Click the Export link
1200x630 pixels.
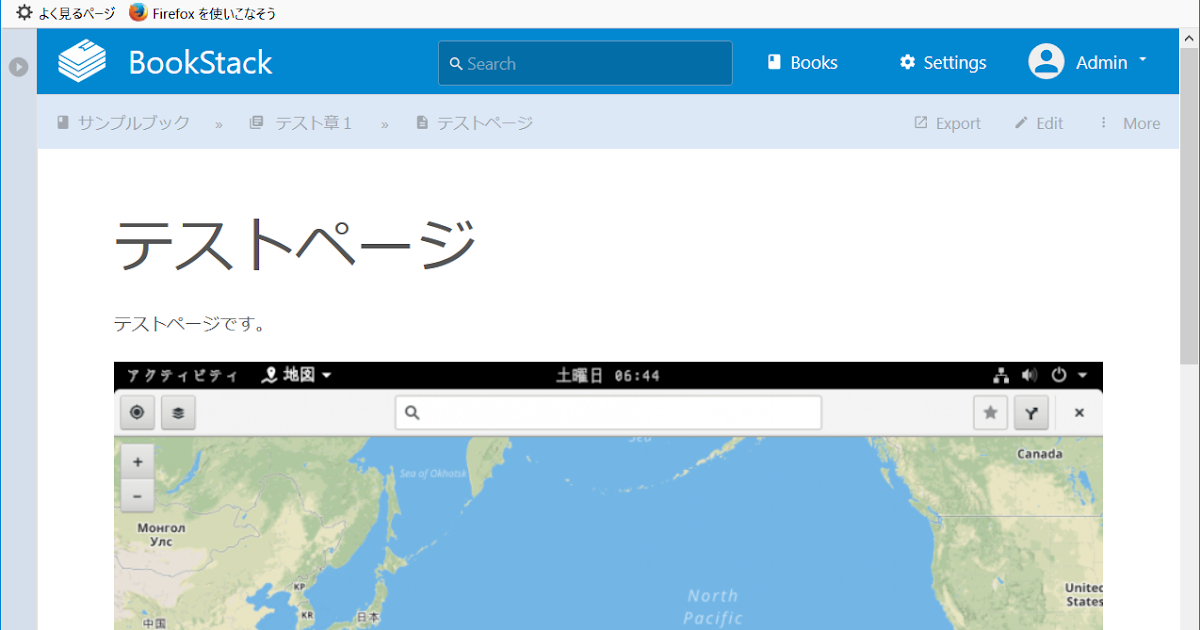click(946, 122)
